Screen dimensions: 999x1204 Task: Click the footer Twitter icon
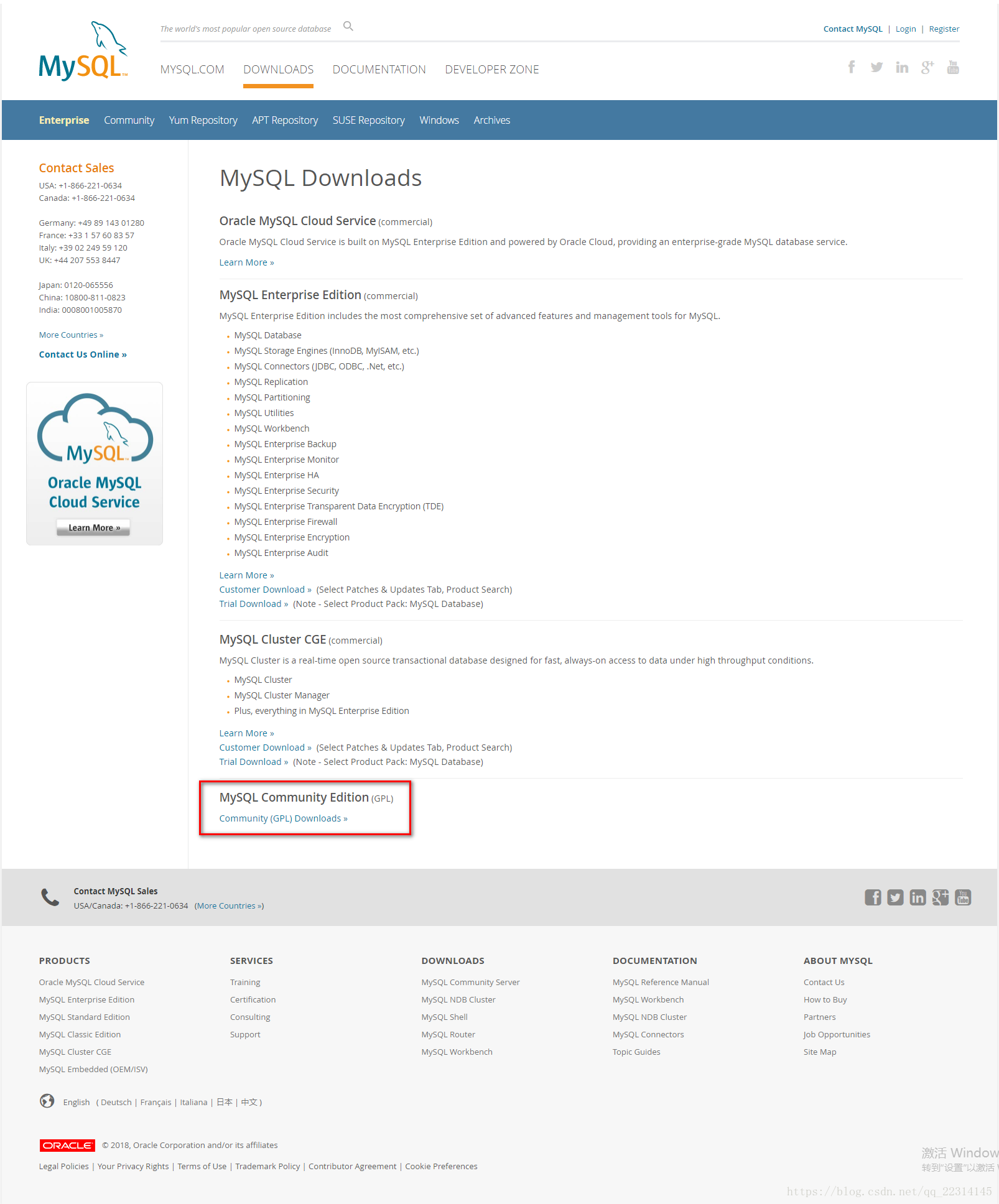(x=895, y=897)
